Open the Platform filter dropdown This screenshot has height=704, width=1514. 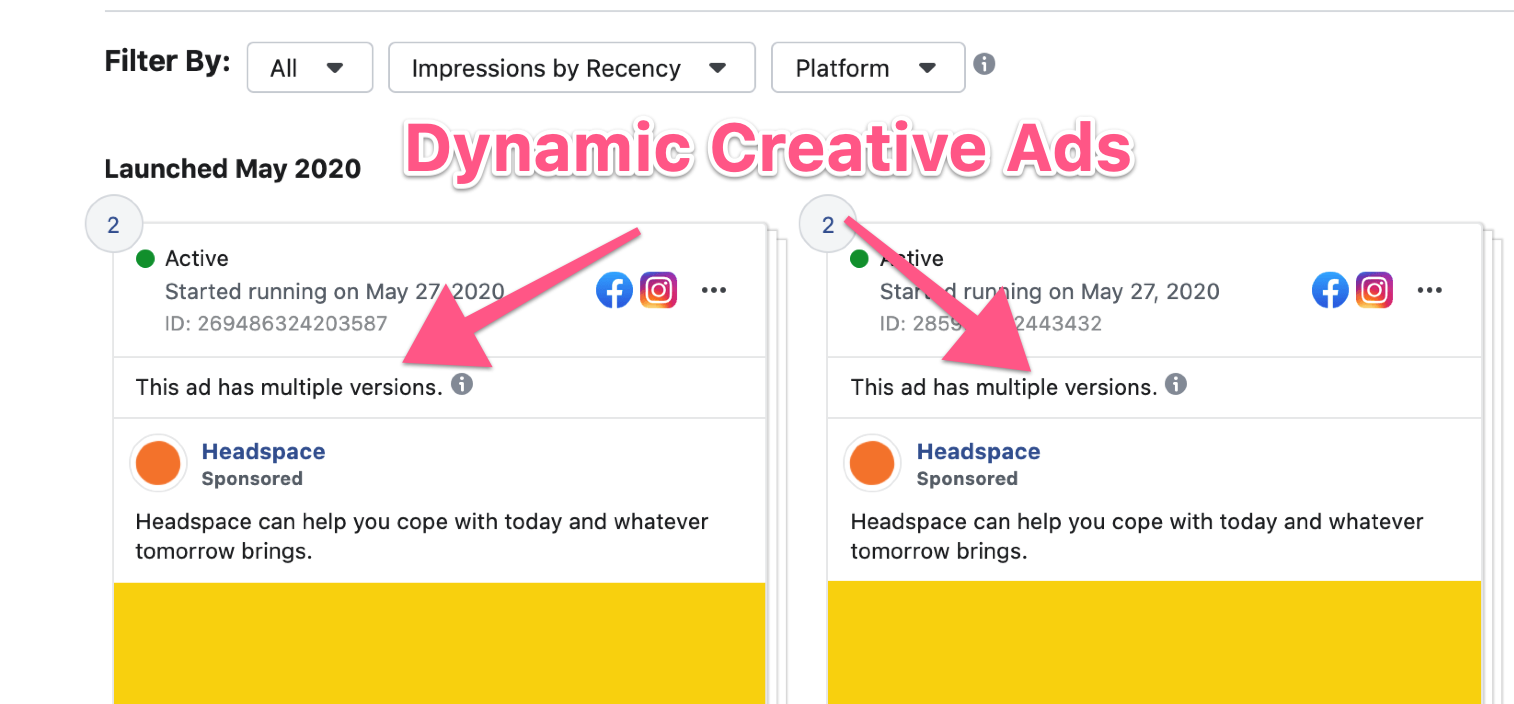point(867,68)
